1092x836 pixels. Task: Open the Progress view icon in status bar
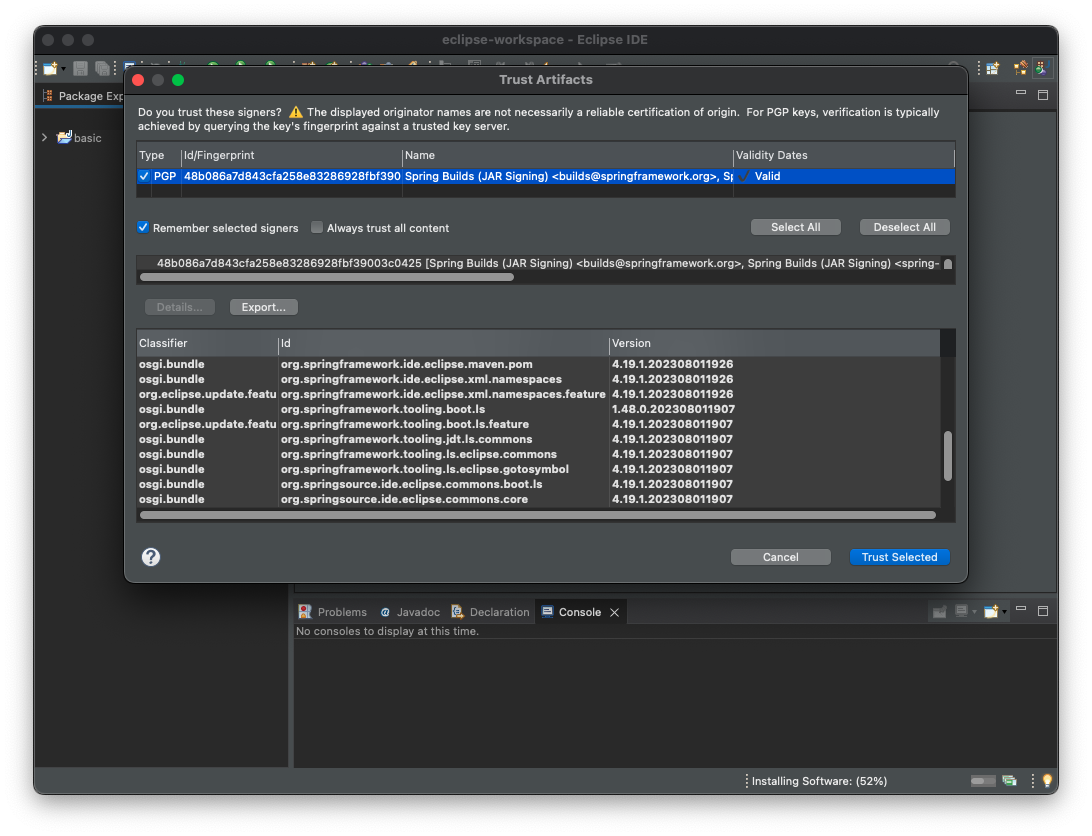[x=1009, y=781]
